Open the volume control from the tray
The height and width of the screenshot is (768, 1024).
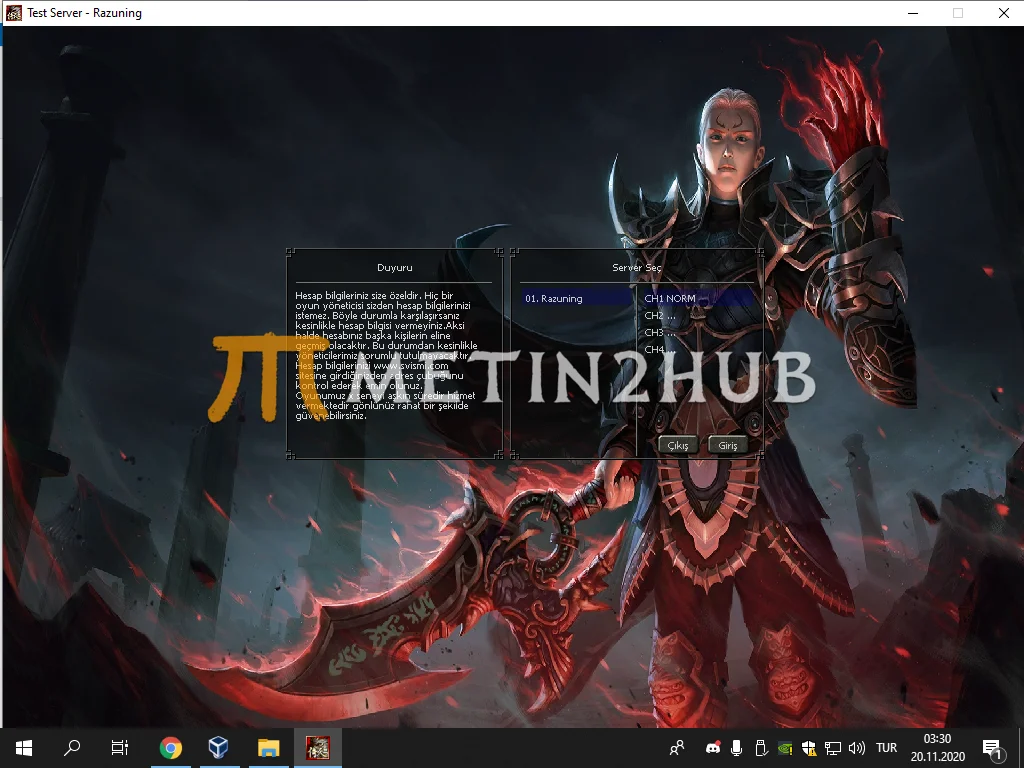tap(856, 747)
